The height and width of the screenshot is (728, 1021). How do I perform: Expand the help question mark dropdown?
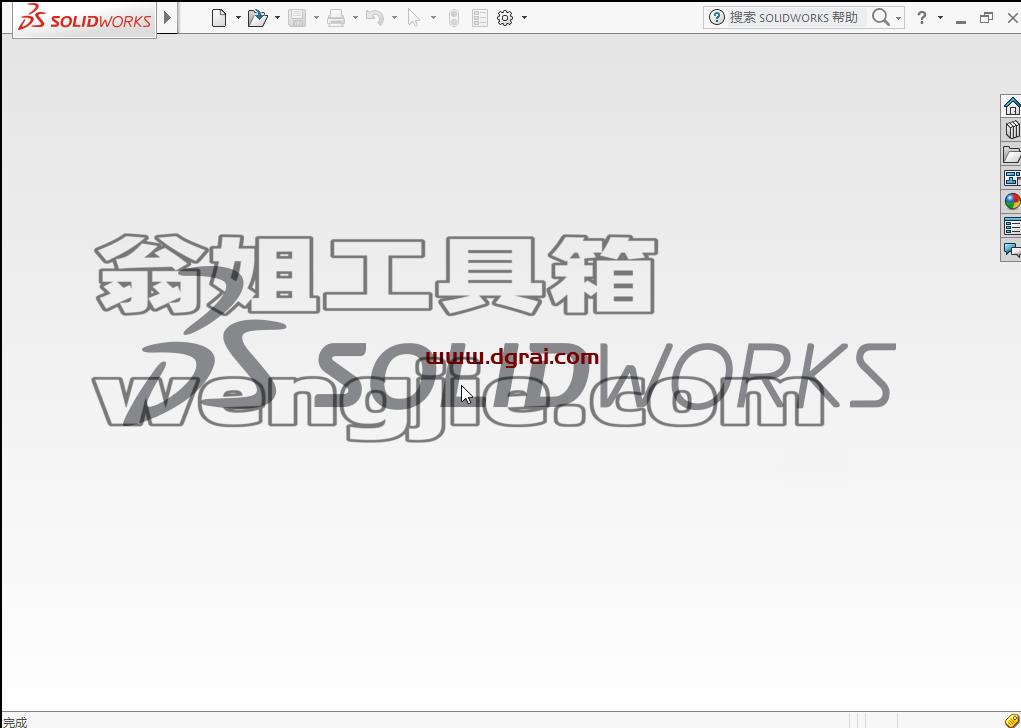940,18
